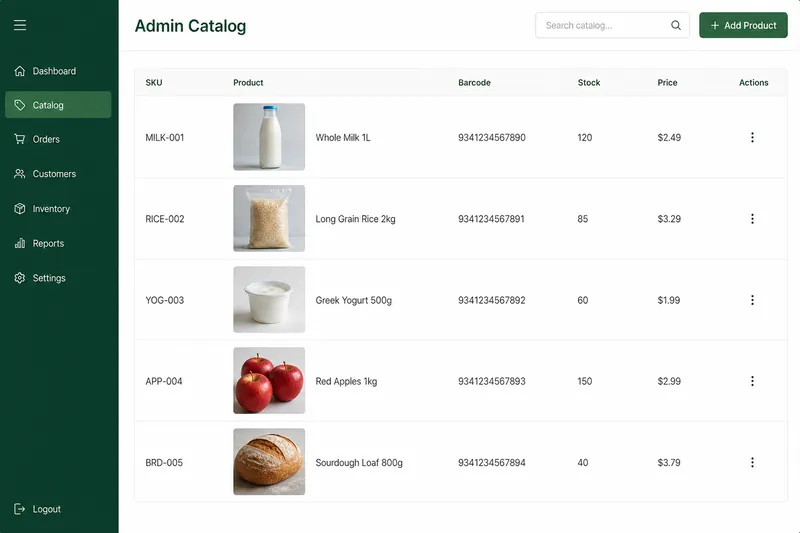
Task: Click barcode 9341234567894
Action: click(x=492, y=463)
